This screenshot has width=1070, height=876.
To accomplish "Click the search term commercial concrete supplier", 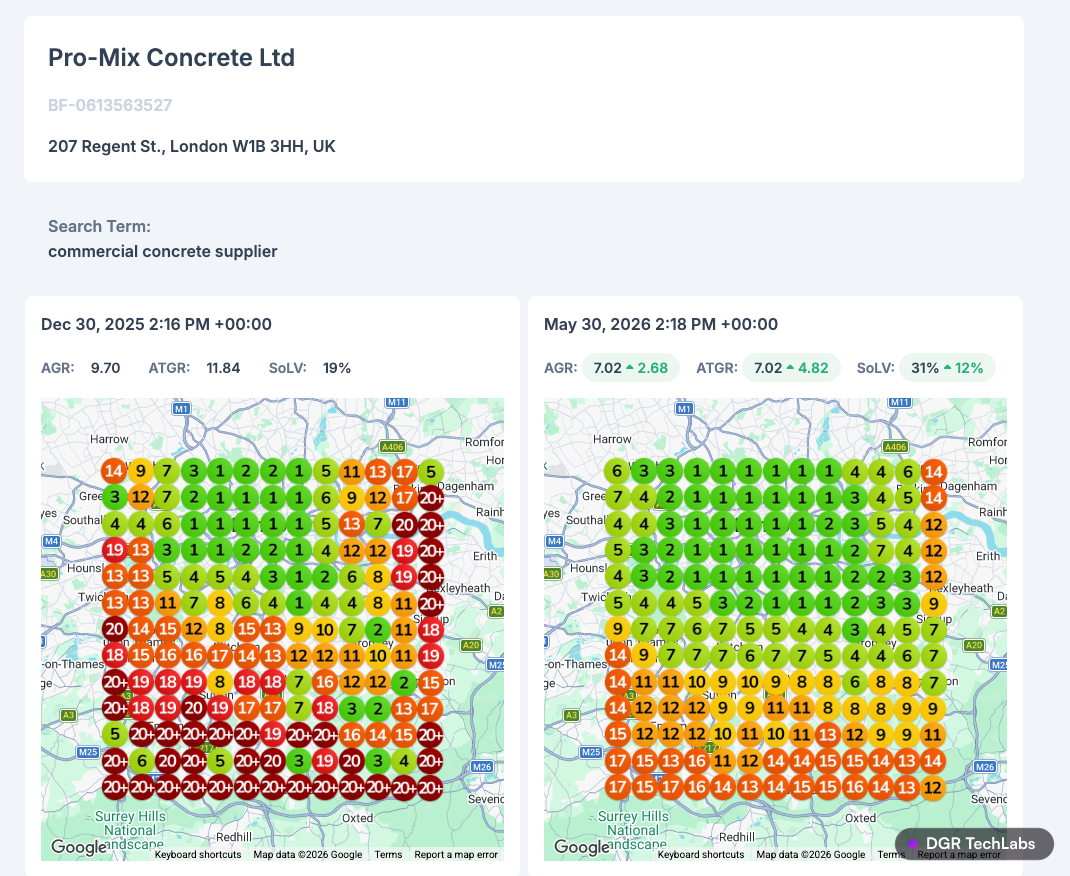I will (x=162, y=251).
